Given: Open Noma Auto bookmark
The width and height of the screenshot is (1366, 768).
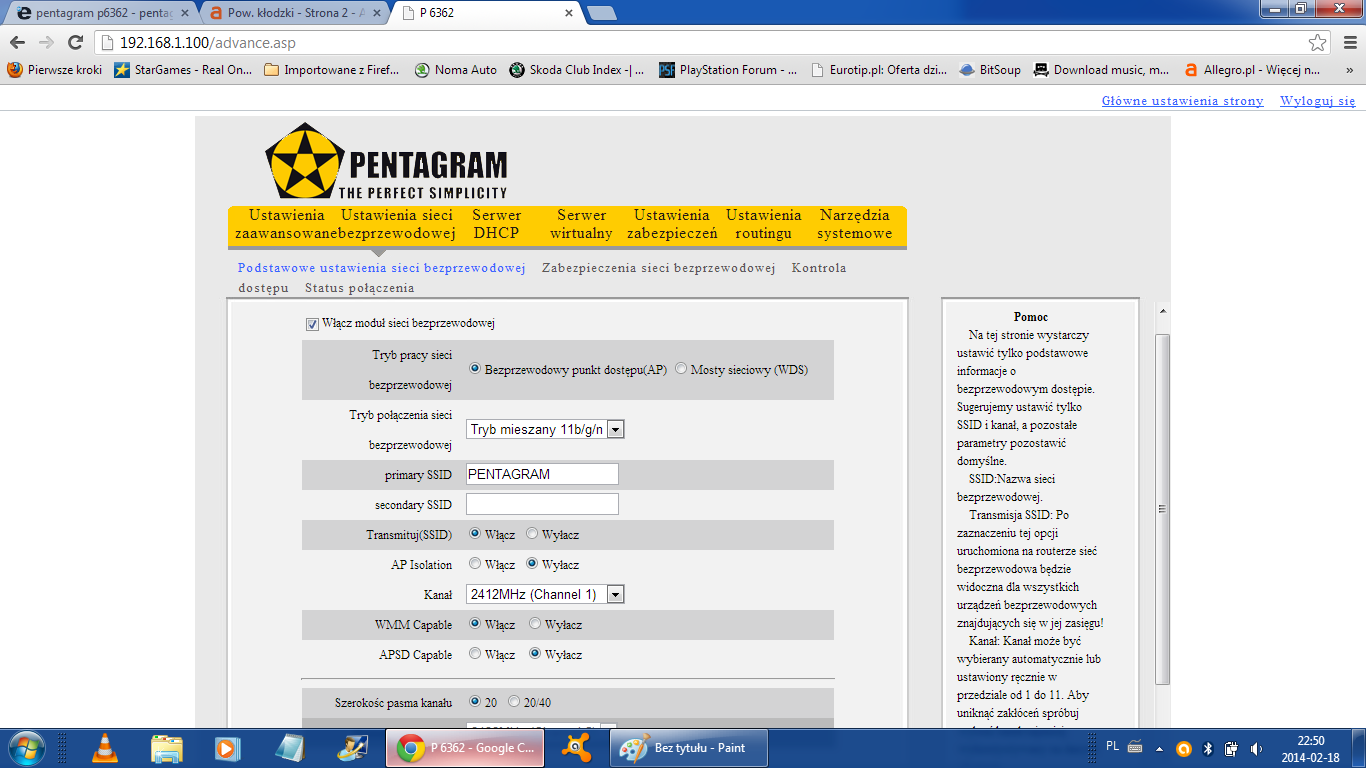Looking at the screenshot, I should [456, 70].
